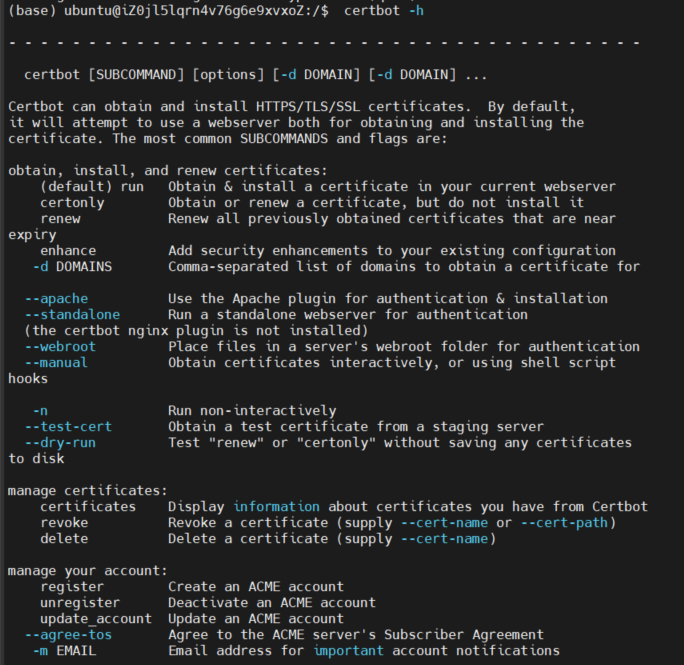
Task: Click the "revoke" subcommand name
Action: [64, 522]
